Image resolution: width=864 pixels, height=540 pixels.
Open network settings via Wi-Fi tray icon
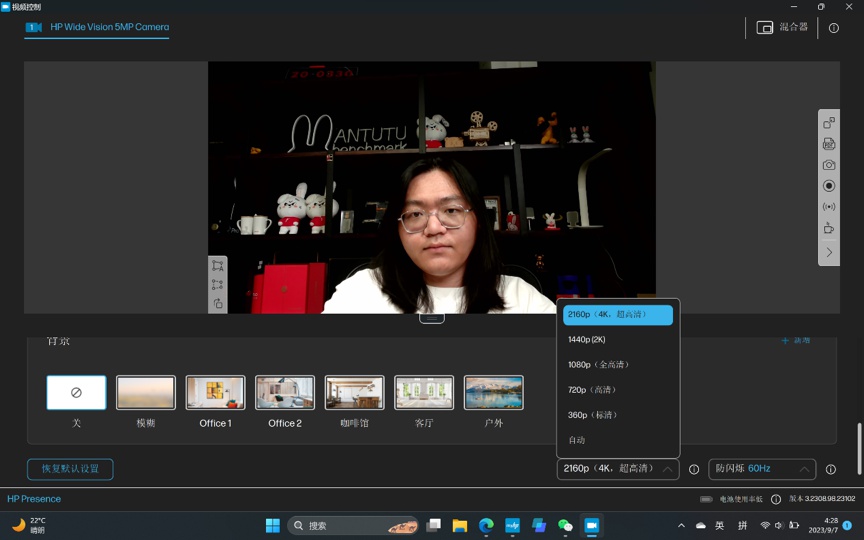765,526
